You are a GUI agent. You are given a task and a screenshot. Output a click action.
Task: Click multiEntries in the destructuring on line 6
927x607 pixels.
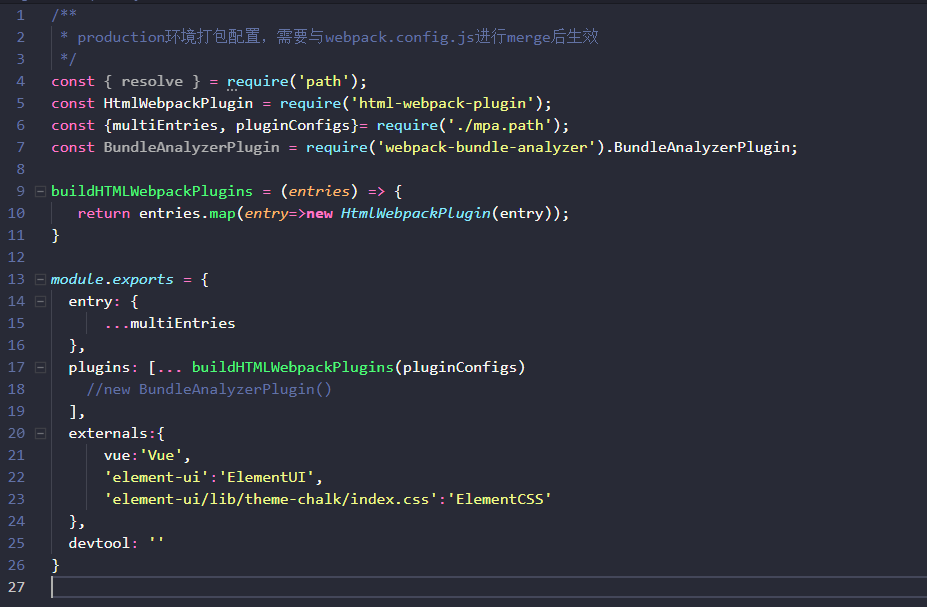coord(165,125)
